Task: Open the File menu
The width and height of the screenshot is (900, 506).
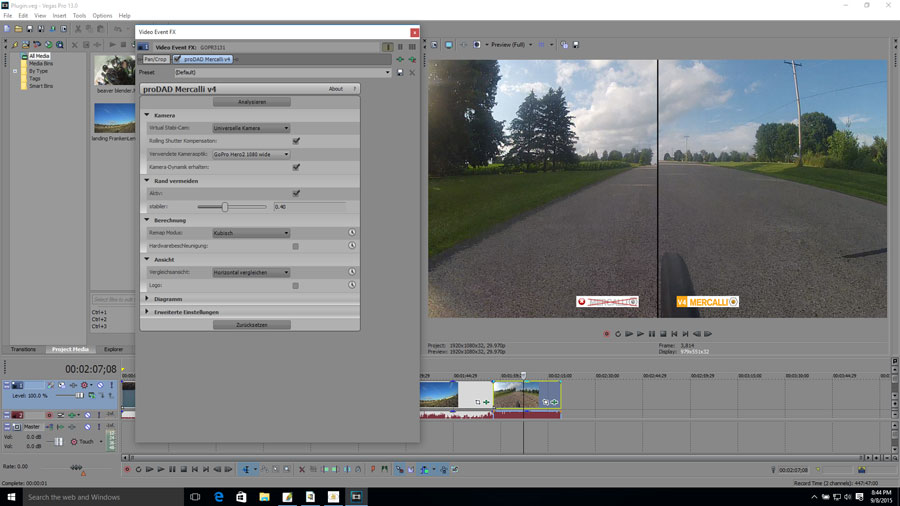Action: (7, 15)
